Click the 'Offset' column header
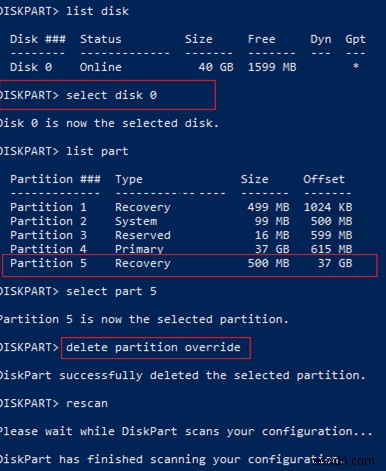The image size is (386, 471). [x=324, y=179]
